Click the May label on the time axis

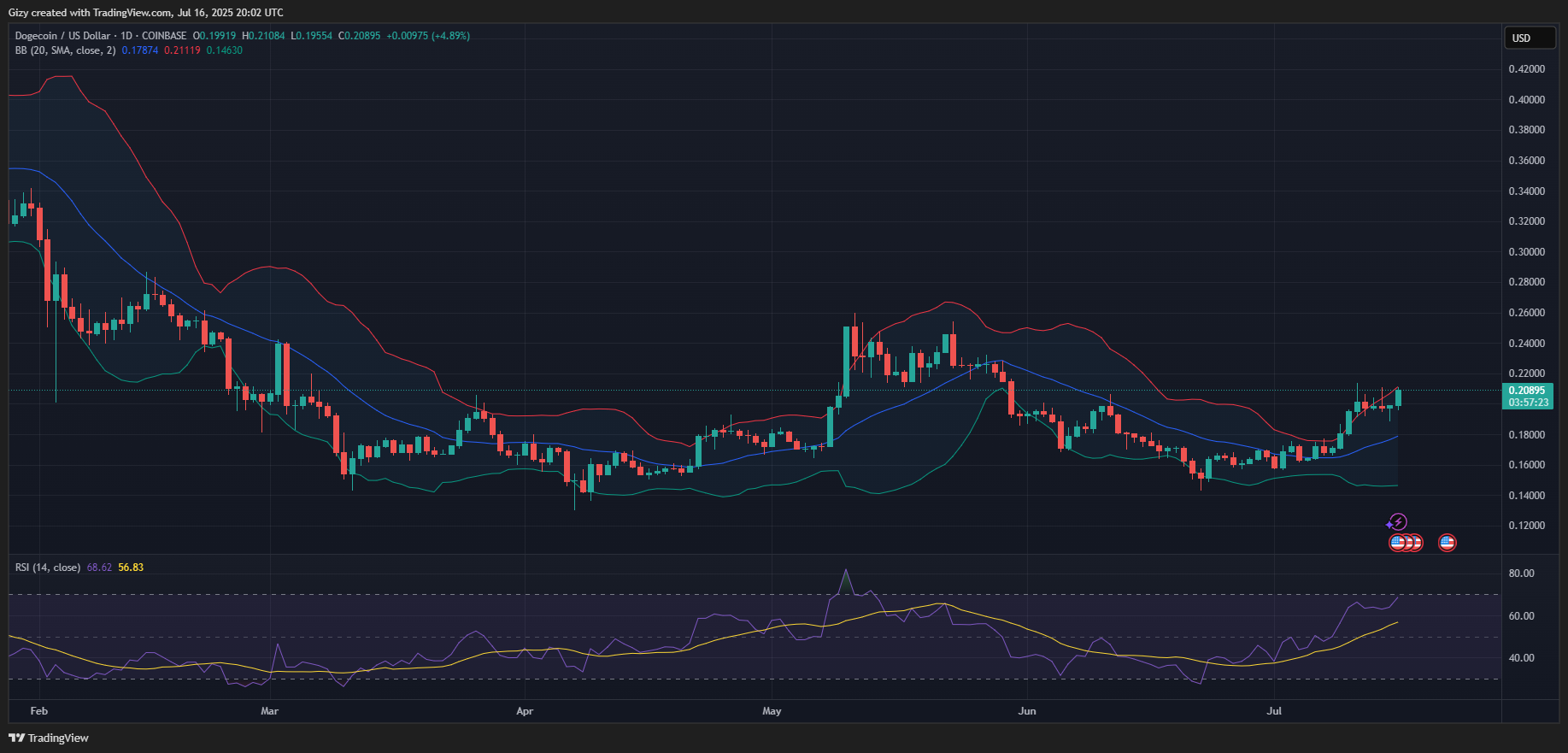[x=772, y=711]
